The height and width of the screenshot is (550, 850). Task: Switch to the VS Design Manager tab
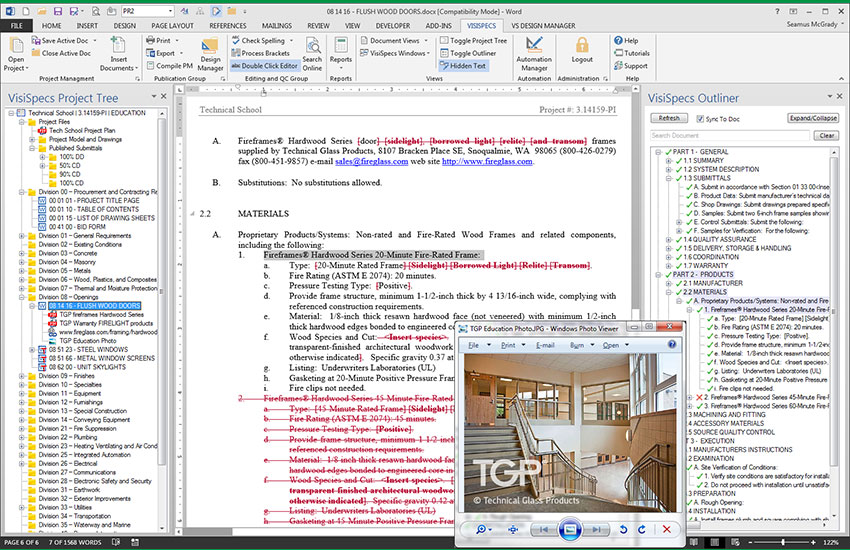[541, 23]
